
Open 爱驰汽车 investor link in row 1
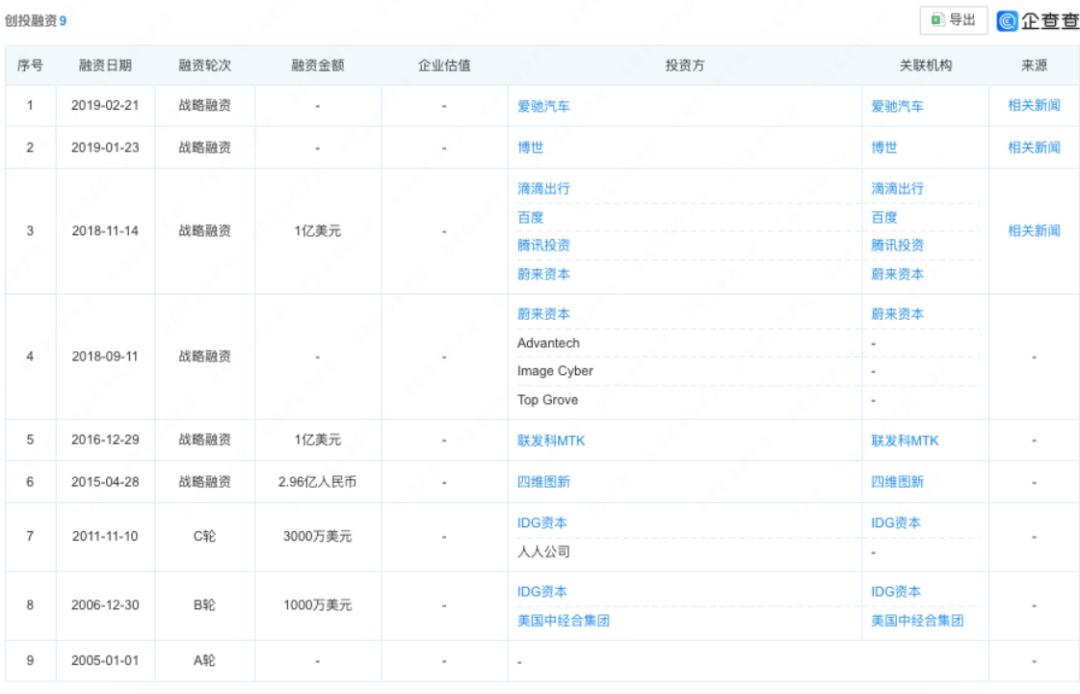543,106
